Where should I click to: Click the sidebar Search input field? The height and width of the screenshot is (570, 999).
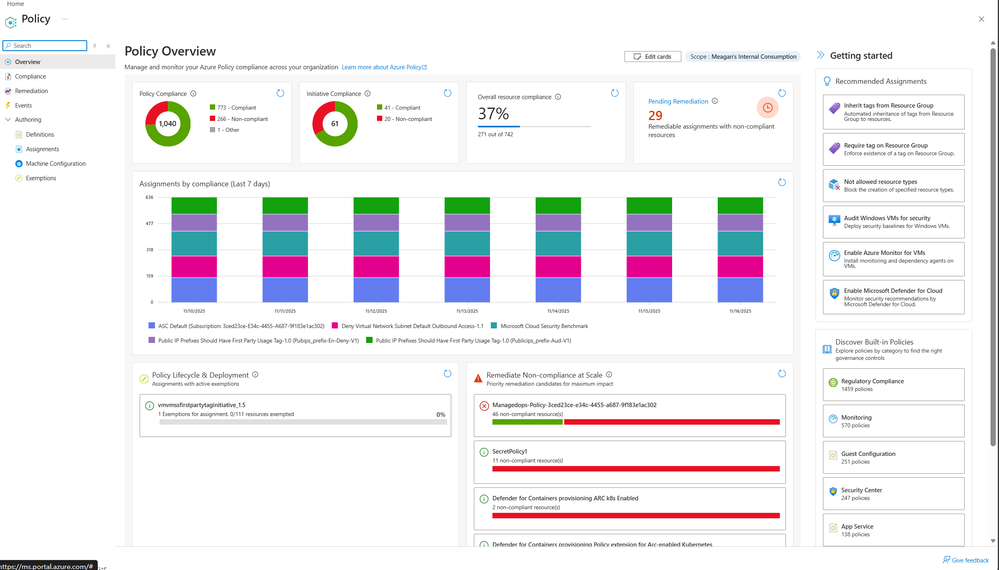pyautogui.click(x=45, y=46)
